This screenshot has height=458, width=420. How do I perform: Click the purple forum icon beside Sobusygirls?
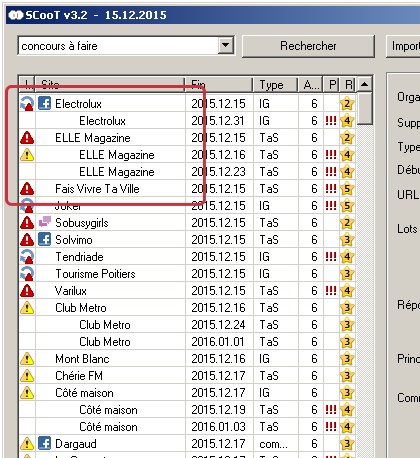click(x=45, y=221)
